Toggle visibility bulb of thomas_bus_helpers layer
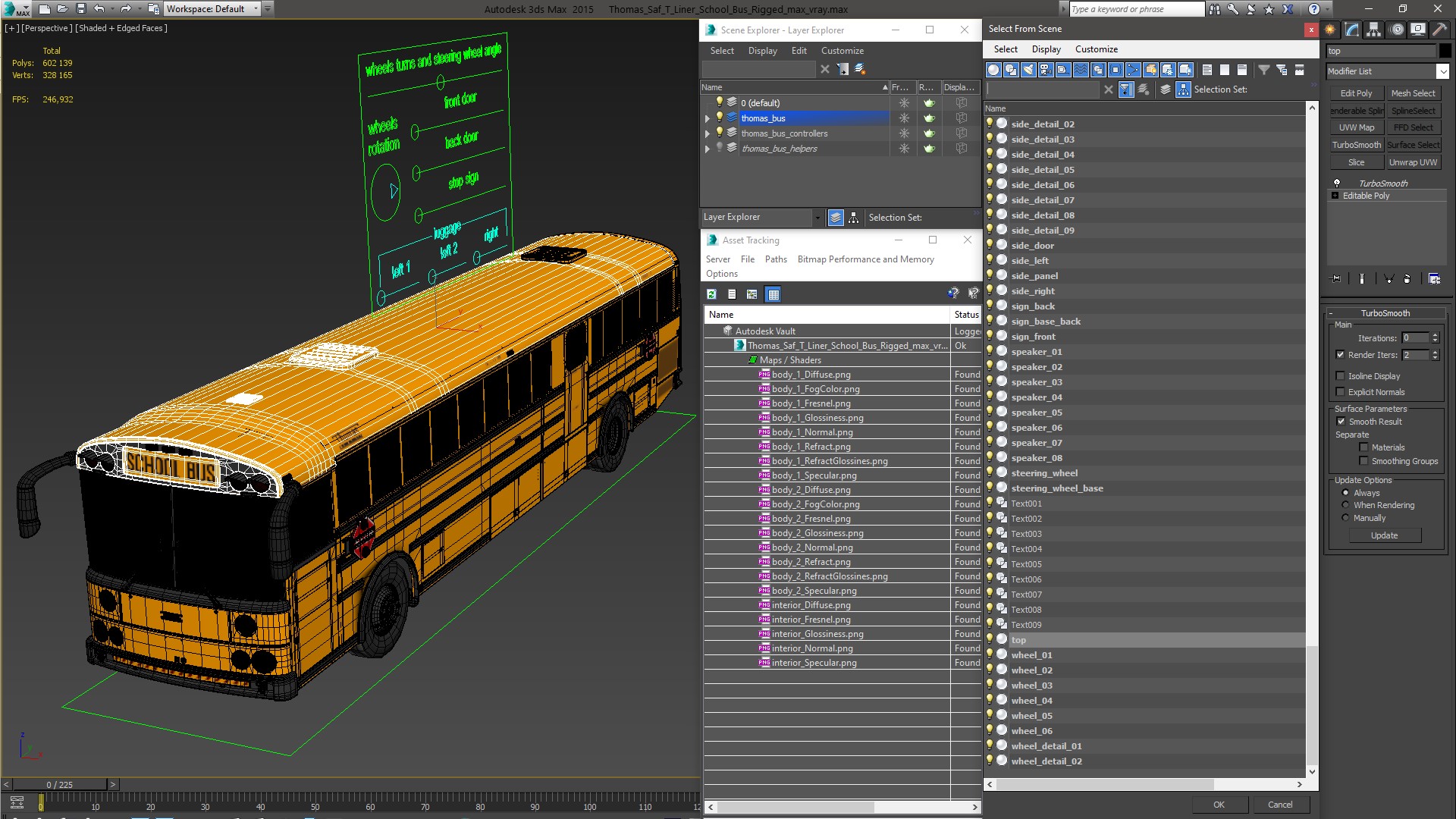 (720, 148)
